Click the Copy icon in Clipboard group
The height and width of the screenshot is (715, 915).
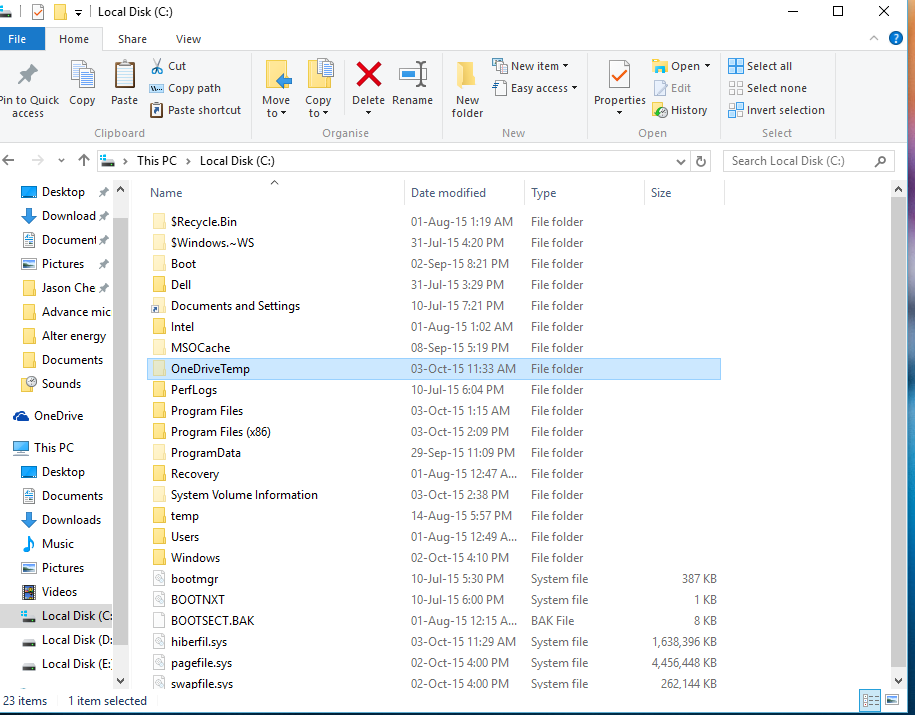click(x=82, y=76)
